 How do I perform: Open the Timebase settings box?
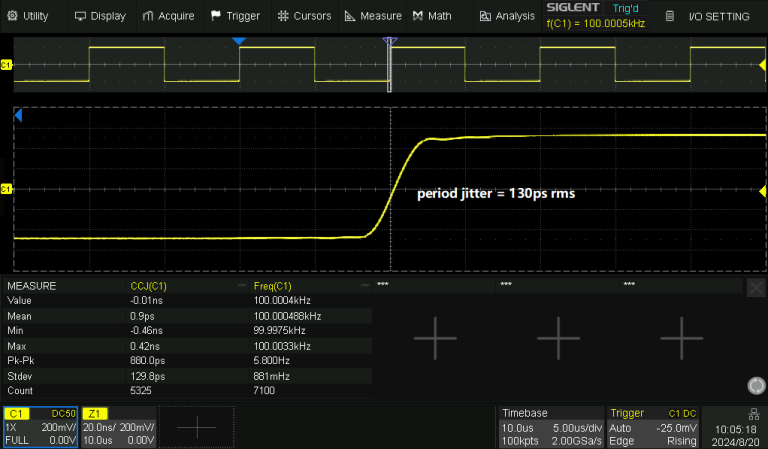tap(551, 427)
